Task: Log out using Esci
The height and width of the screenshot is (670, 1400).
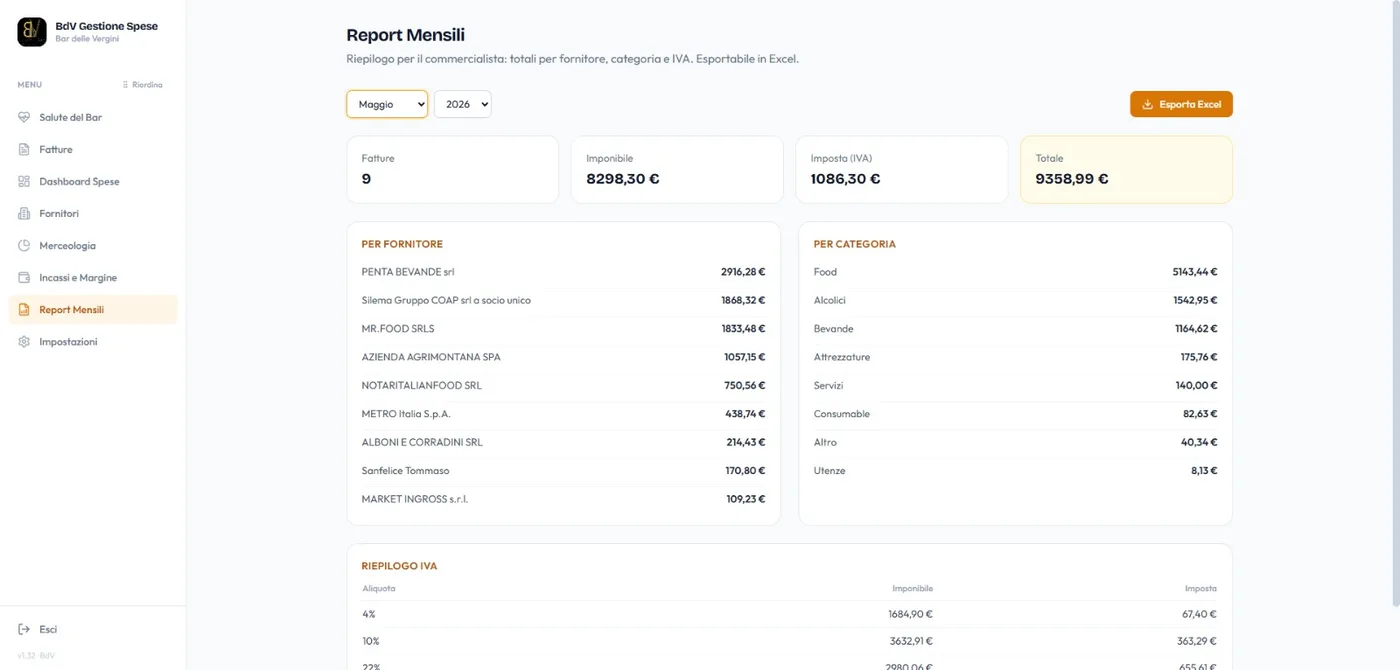Action: click(93, 629)
